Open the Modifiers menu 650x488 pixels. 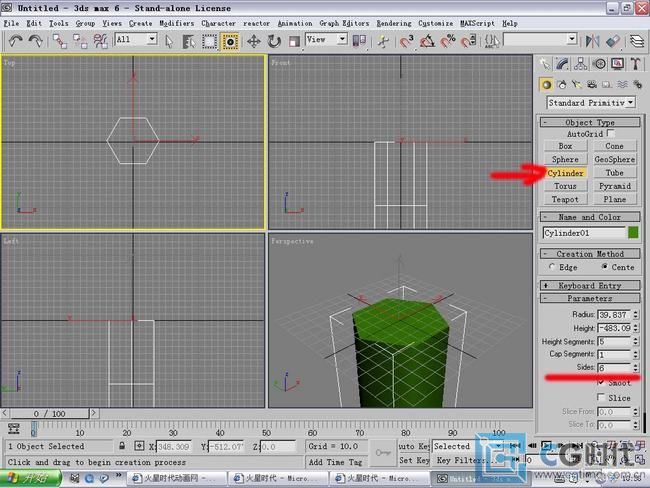click(x=177, y=23)
